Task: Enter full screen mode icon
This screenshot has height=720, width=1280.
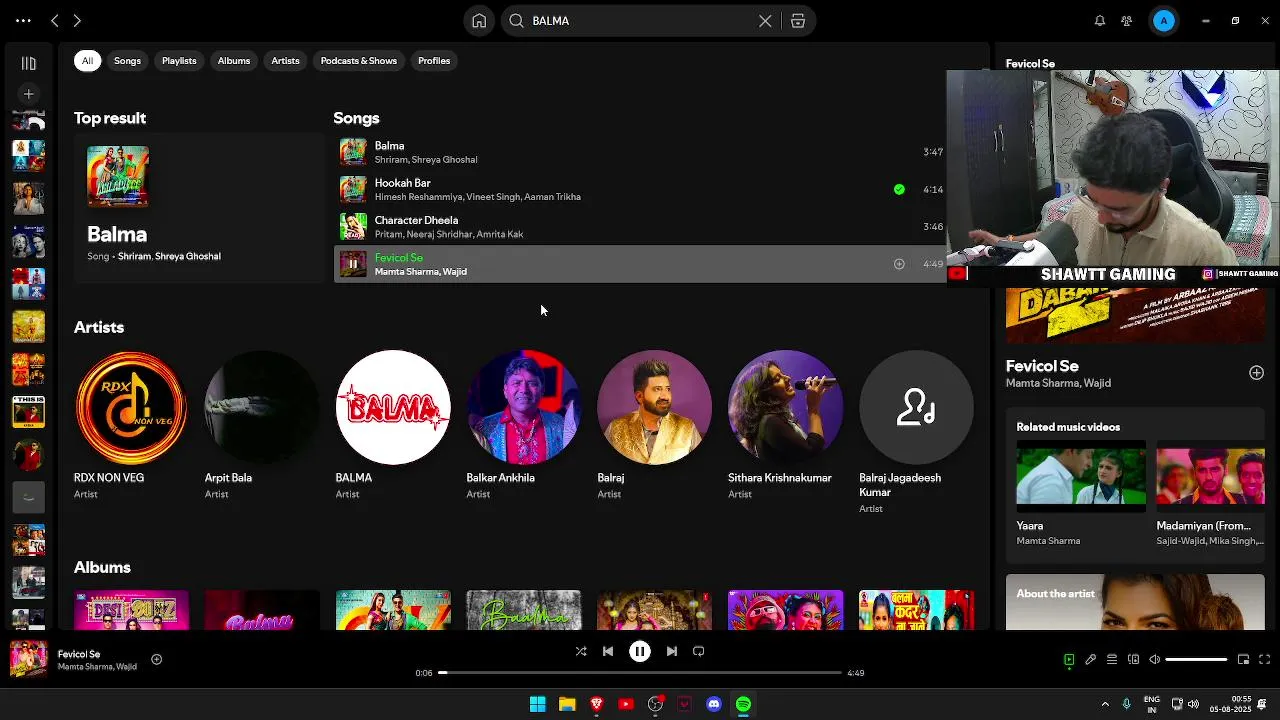Action: 1264,659
